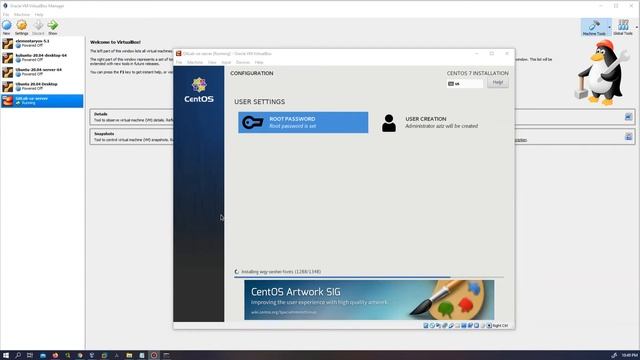Image resolution: width=640 pixels, height=360 pixels.
Task: Open Input menu in the VM window
Action: [x=226, y=62]
